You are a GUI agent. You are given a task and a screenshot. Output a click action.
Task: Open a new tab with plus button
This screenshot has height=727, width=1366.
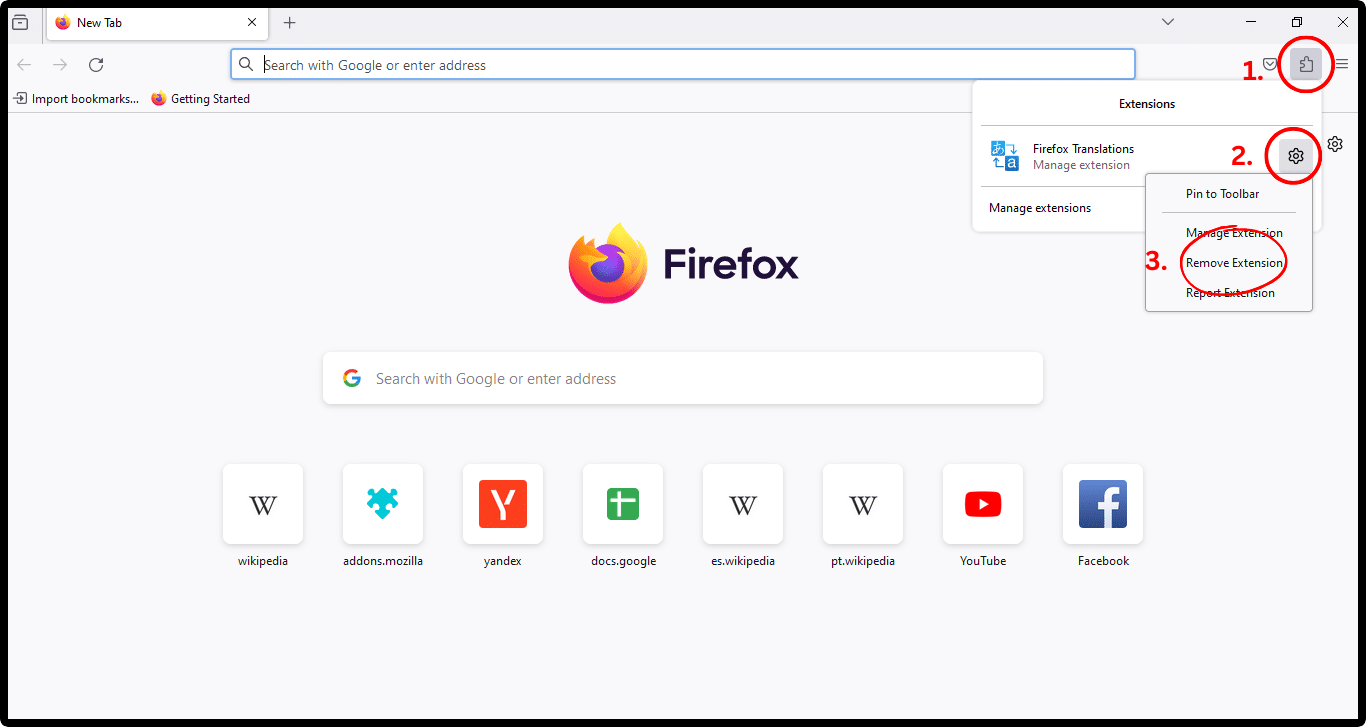[290, 22]
